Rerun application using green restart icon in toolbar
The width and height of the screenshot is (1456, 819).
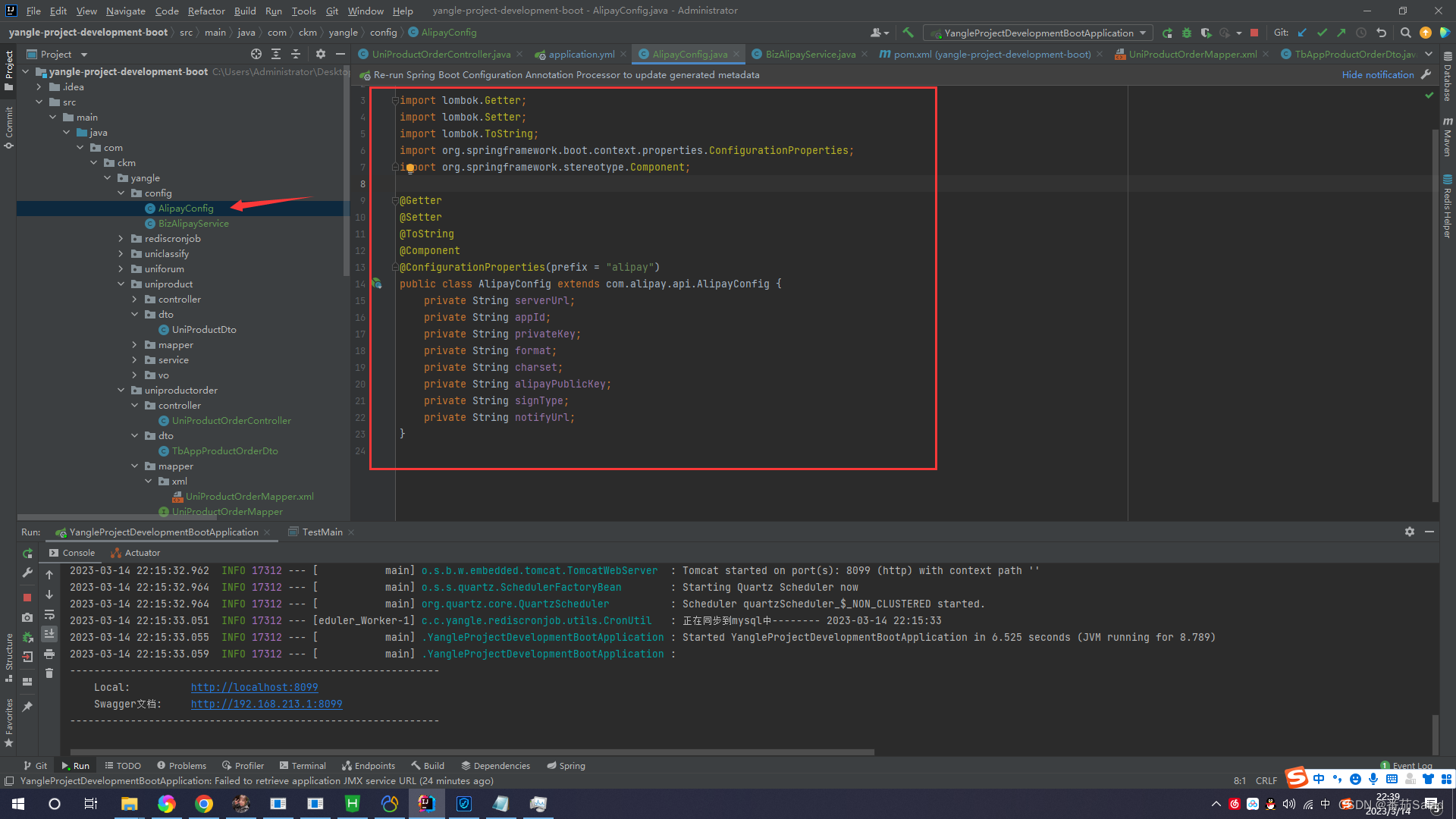(1167, 33)
